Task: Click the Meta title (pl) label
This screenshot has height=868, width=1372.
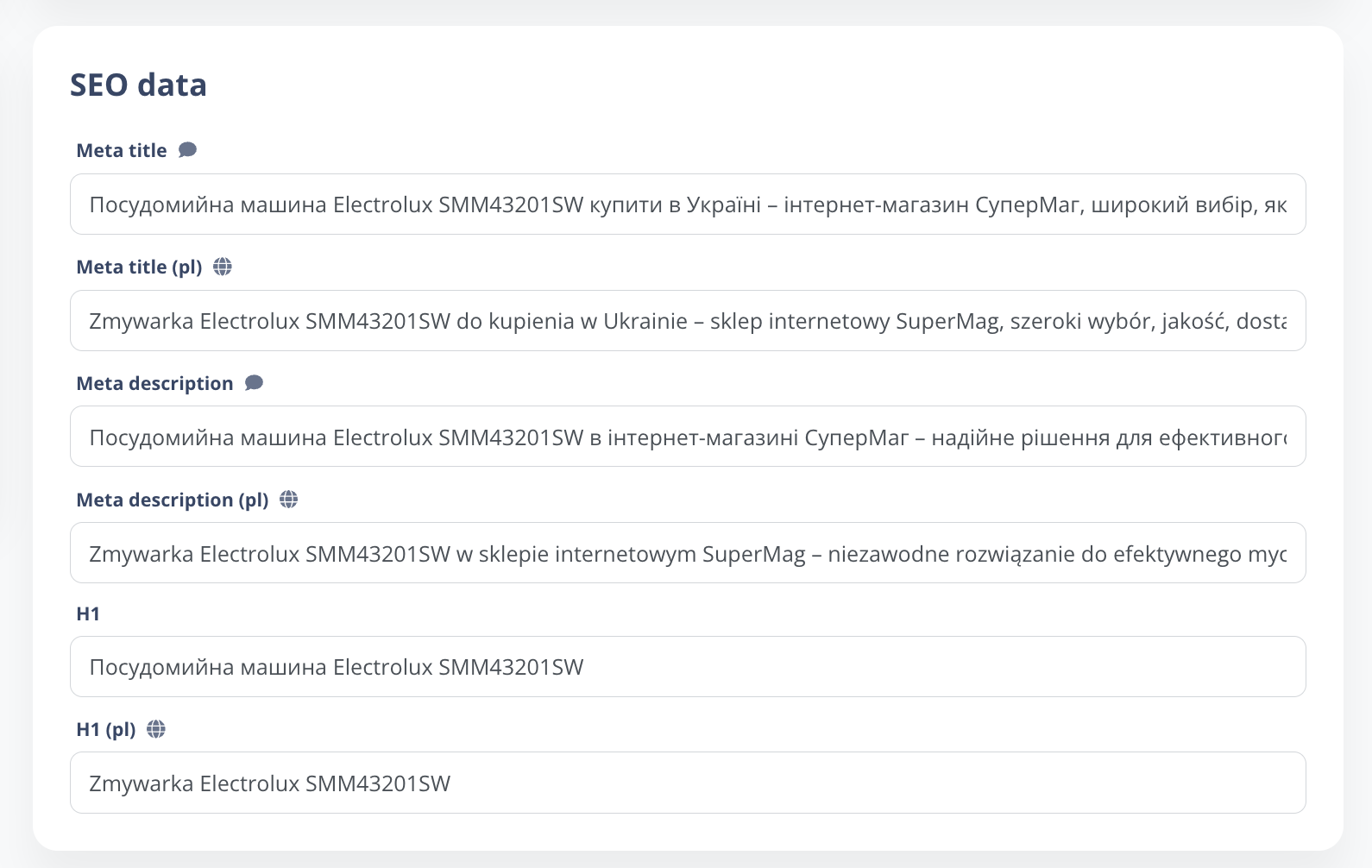Action: pyautogui.click(x=139, y=267)
